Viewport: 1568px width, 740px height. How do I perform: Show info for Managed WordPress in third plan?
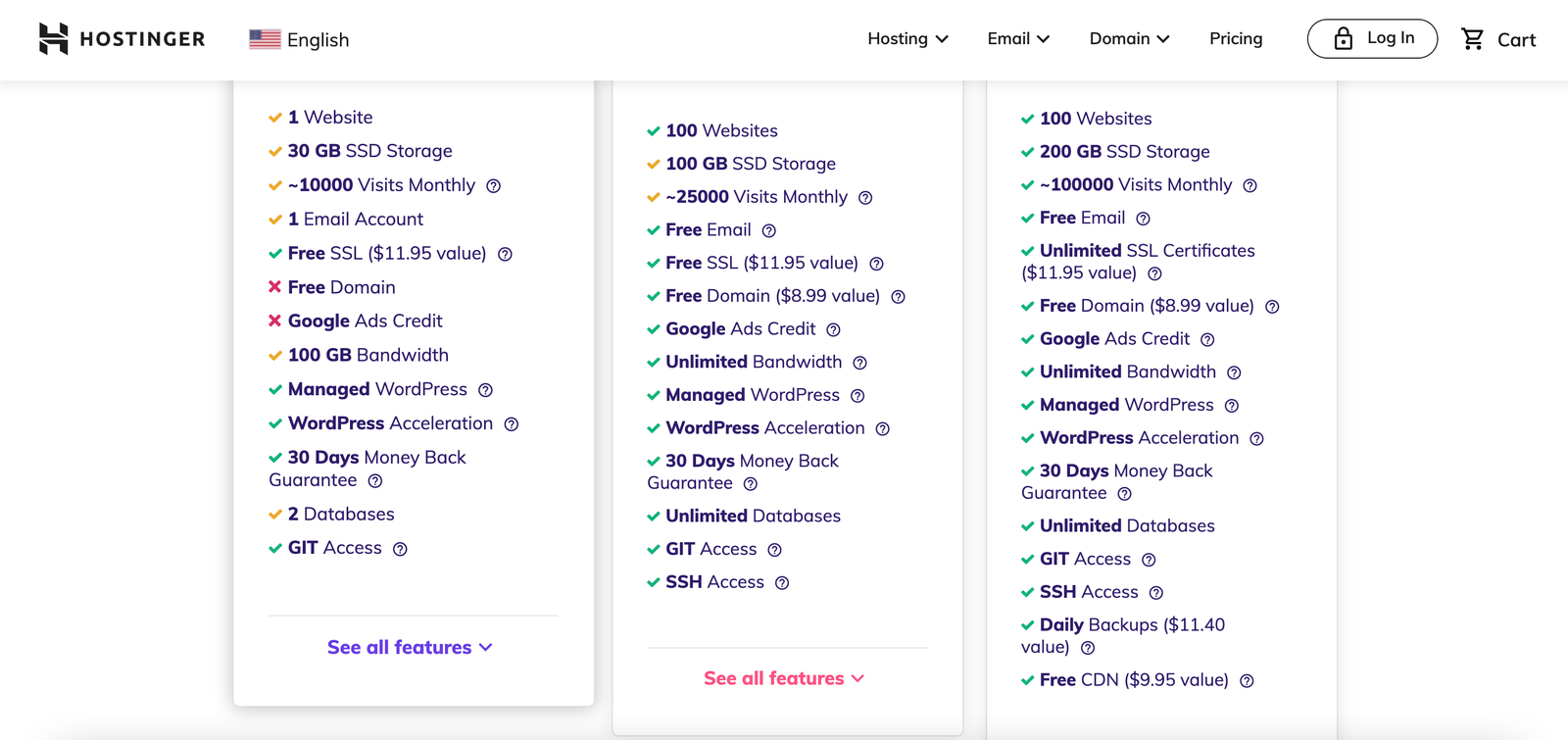click(1232, 406)
